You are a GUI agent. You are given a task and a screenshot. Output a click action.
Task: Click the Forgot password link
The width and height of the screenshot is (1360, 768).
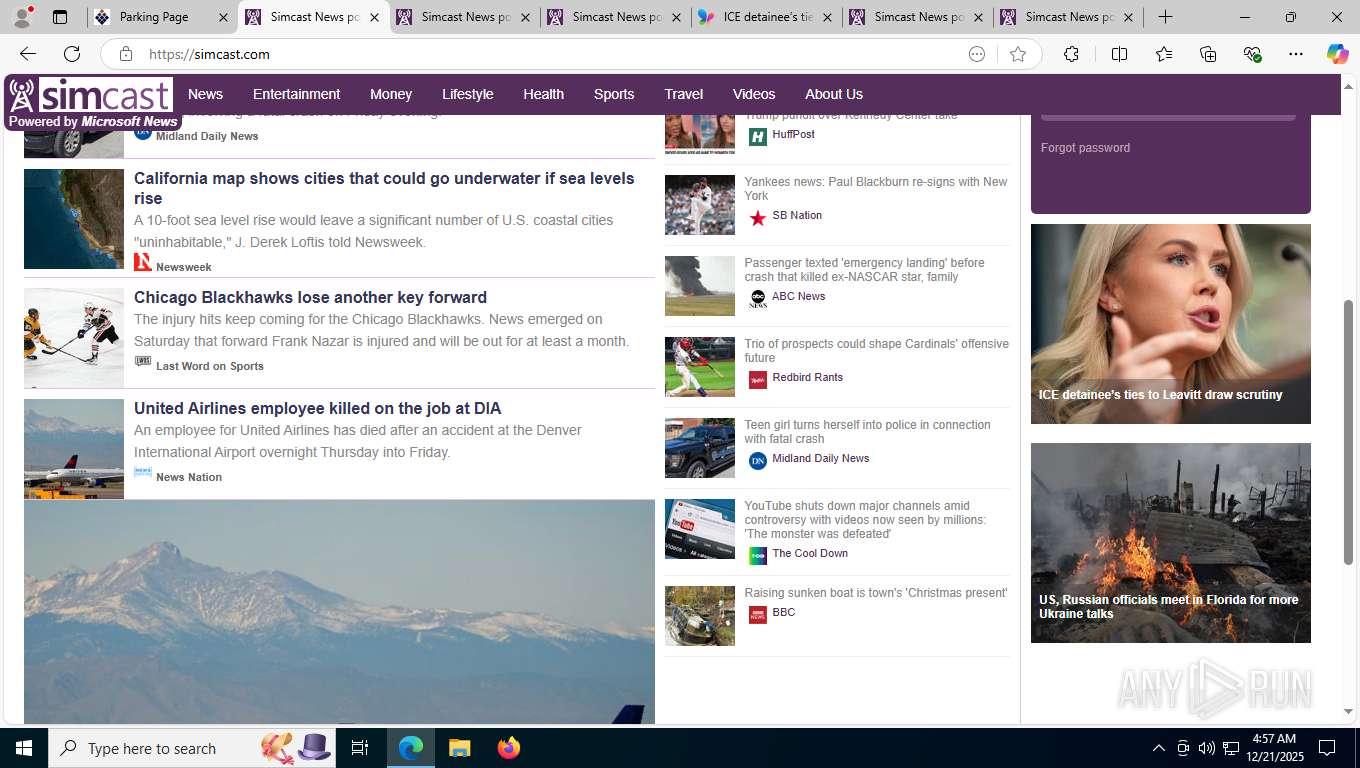pyautogui.click(x=1085, y=148)
